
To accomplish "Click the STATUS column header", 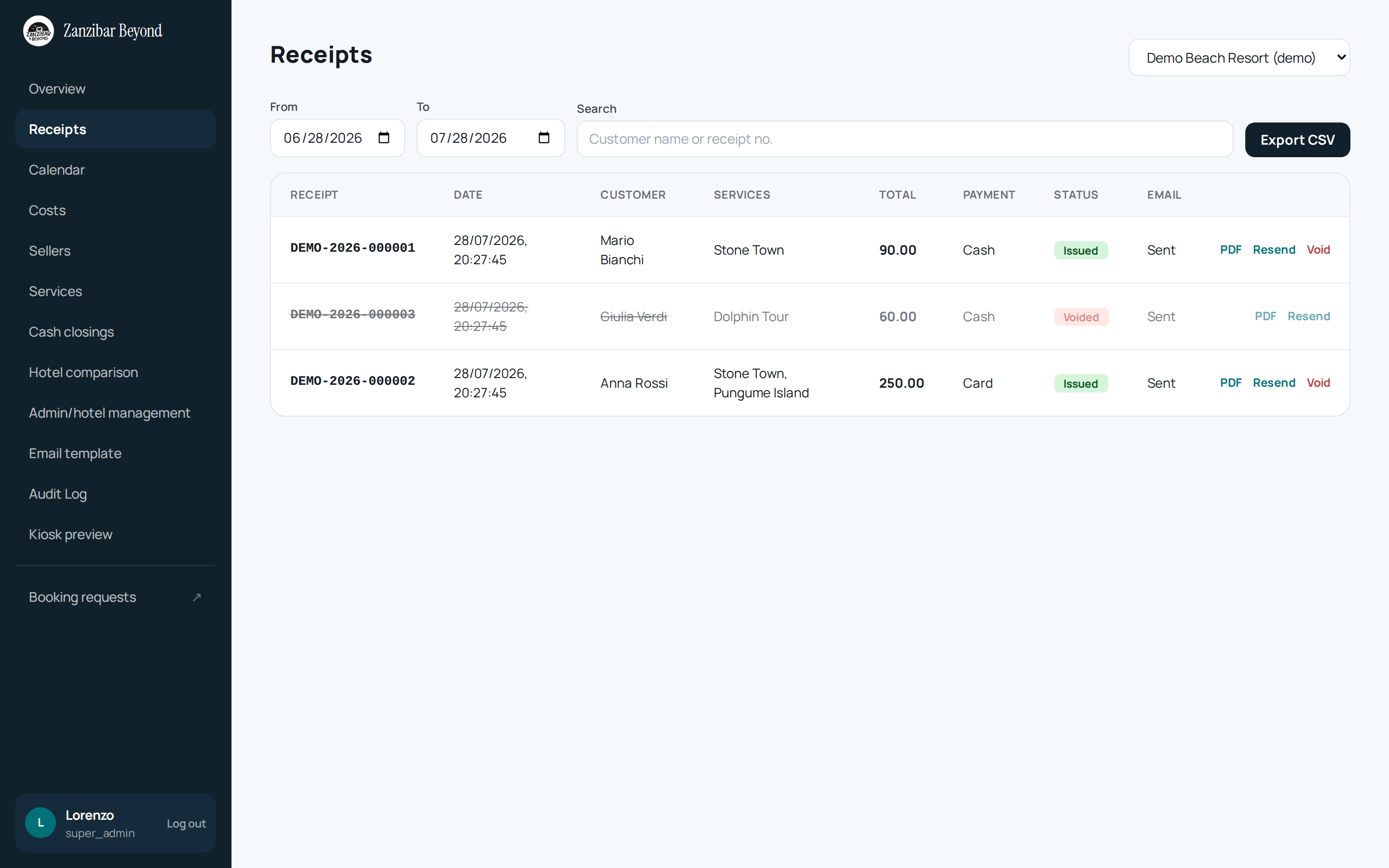I will [1076, 195].
